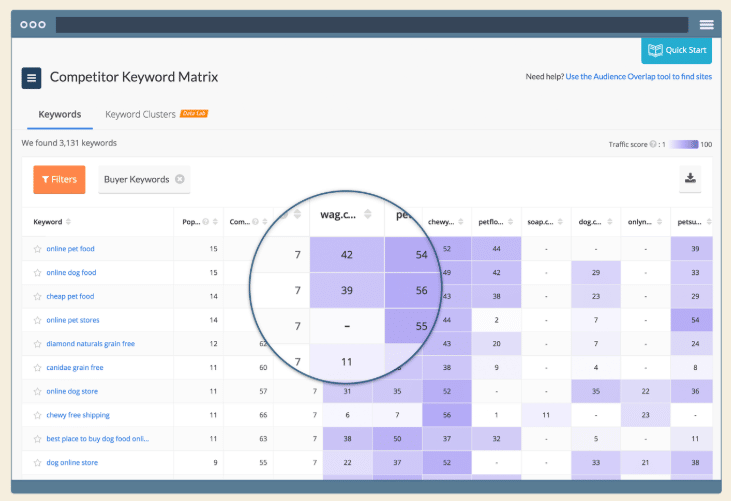Remove the Buyer Keywords filter chip
731x501 pixels.
click(x=180, y=179)
